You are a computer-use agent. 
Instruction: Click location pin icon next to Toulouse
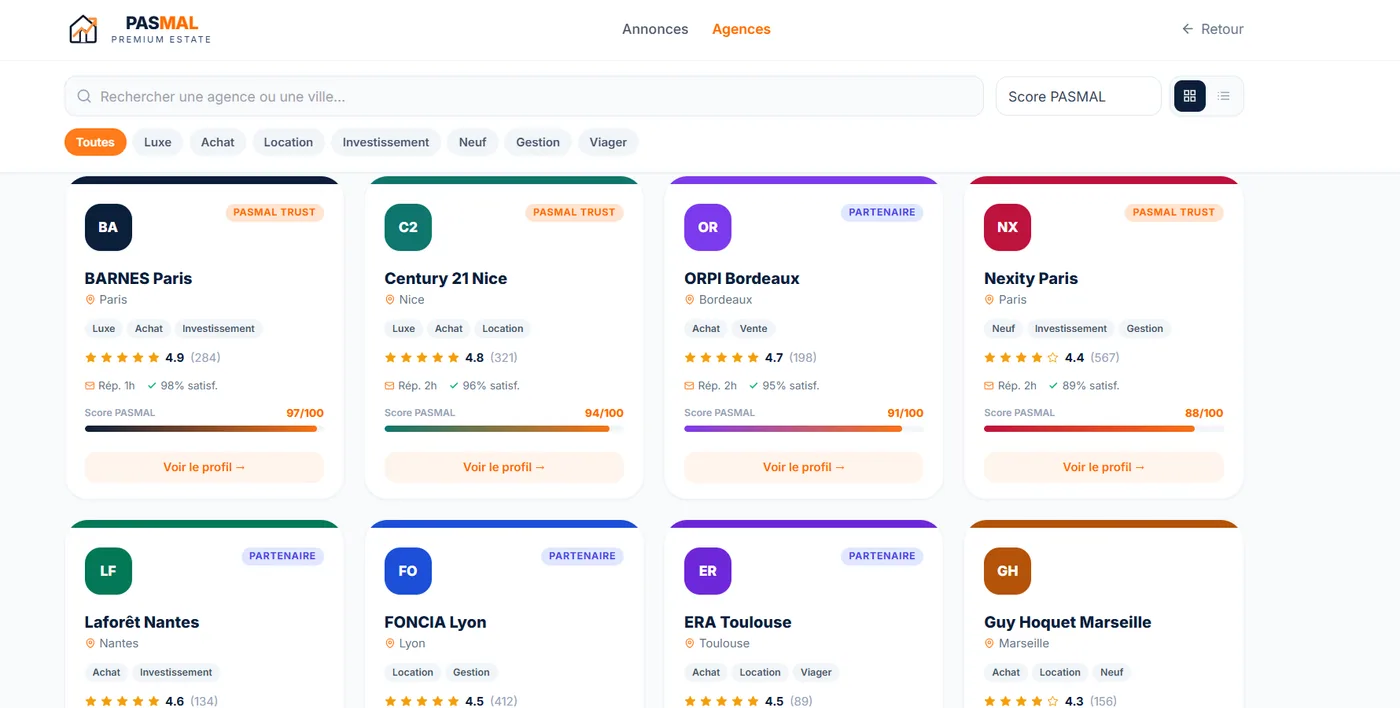point(690,644)
